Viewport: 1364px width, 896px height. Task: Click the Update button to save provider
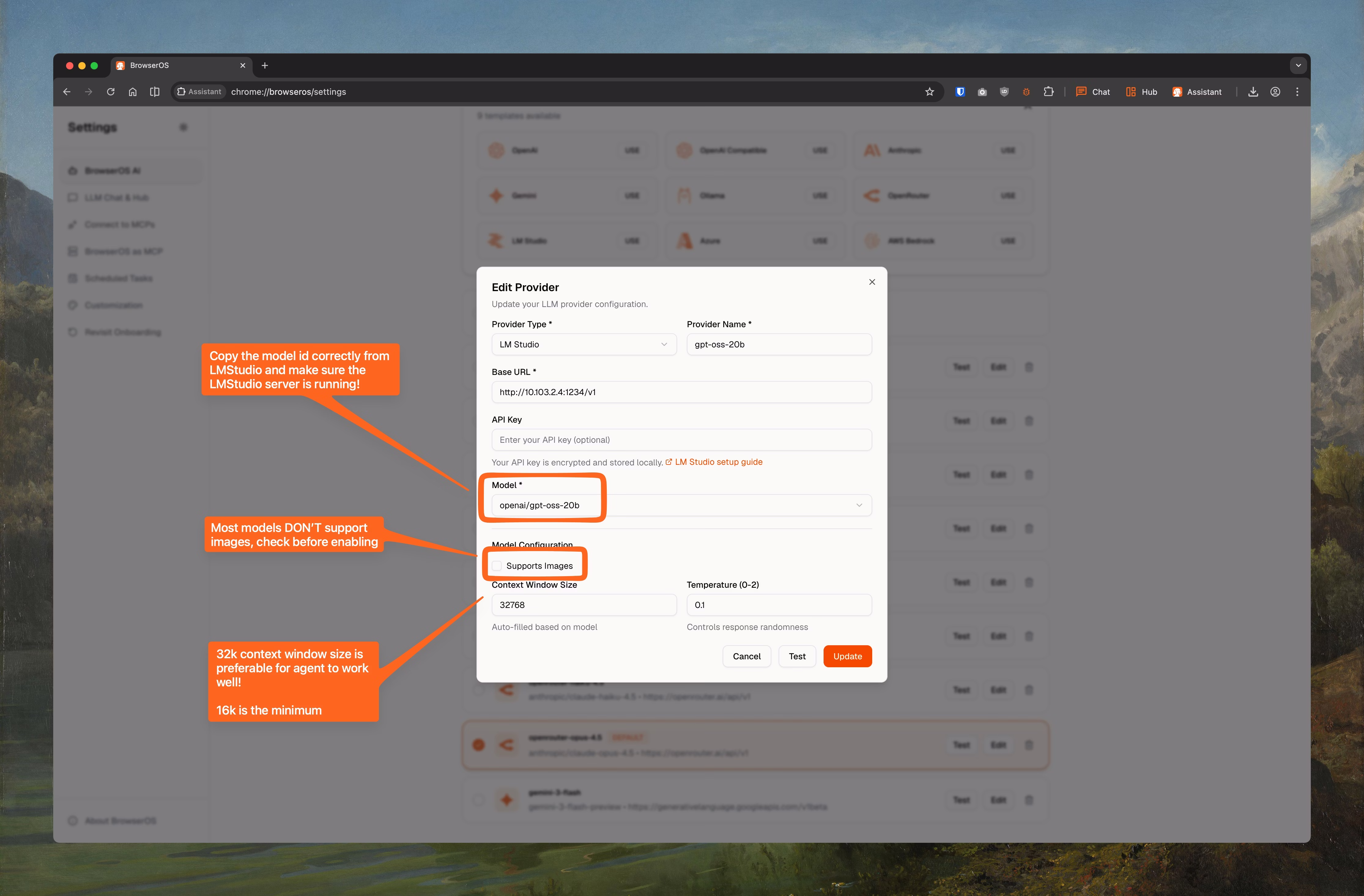click(848, 656)
